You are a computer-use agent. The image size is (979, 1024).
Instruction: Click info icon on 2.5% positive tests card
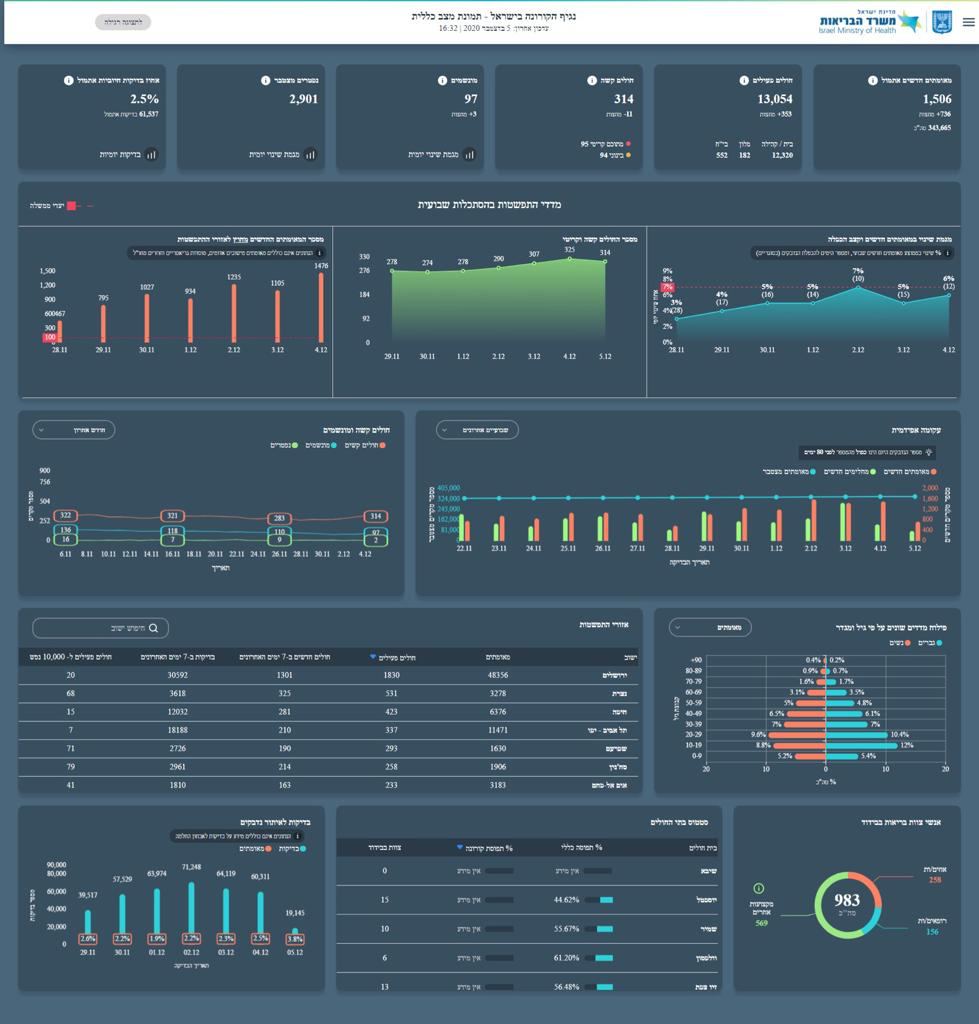(x=68, y=80)
